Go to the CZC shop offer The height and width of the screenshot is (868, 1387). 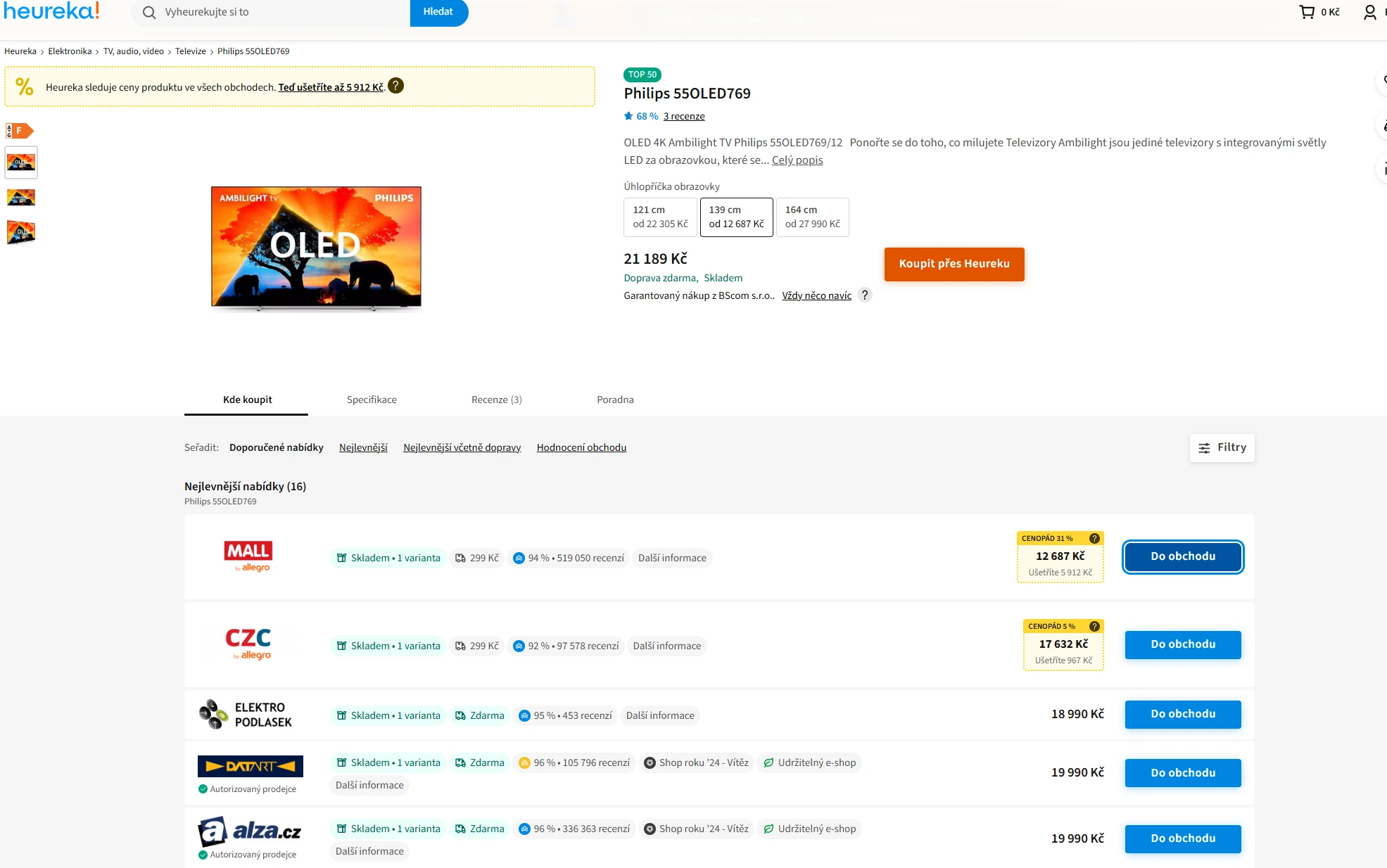pos(1182,644)
